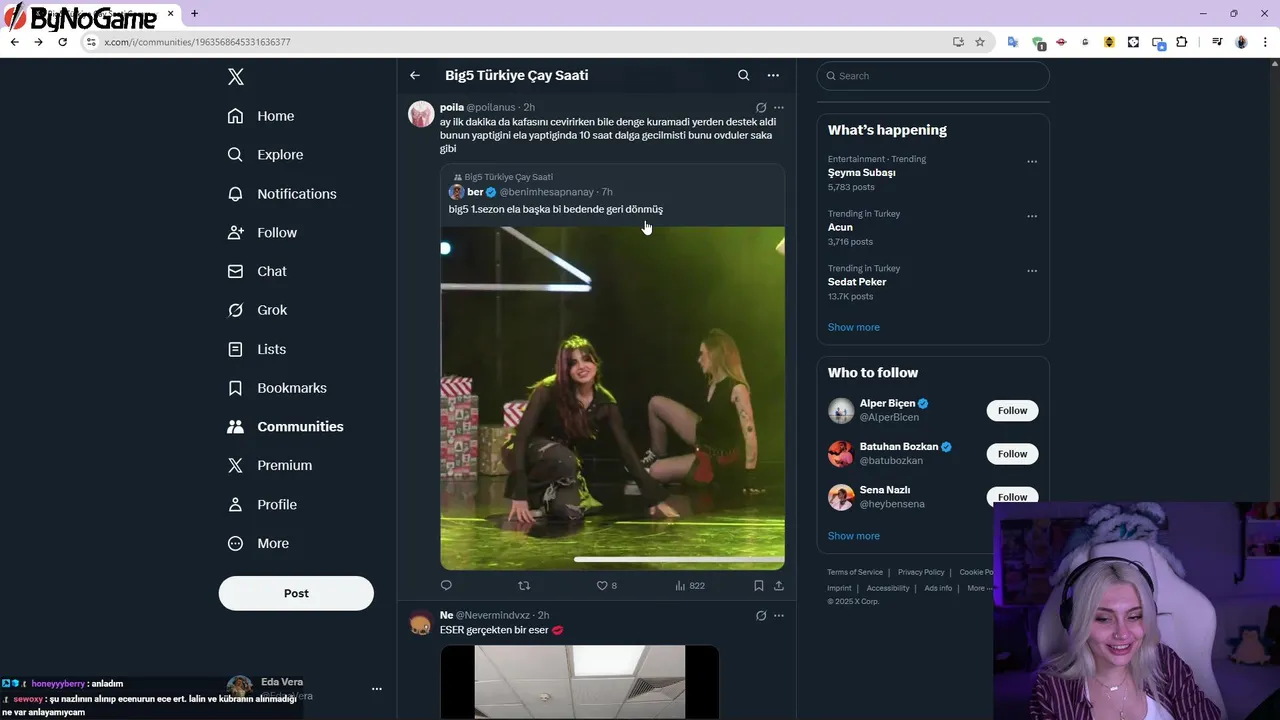Viewport: 1280px width, 720px height.
Task: Open the Lists page
Action: coord(257,349)
